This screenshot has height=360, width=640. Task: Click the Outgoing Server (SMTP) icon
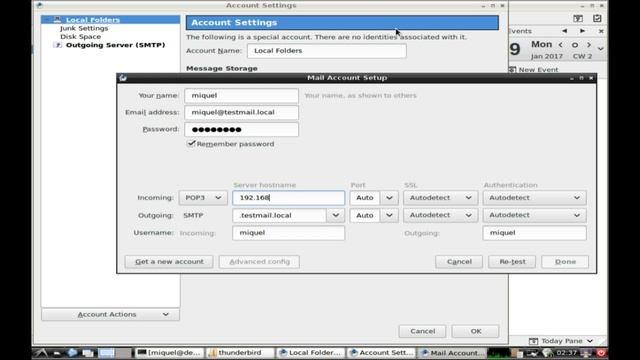click(x=58, y=45)
